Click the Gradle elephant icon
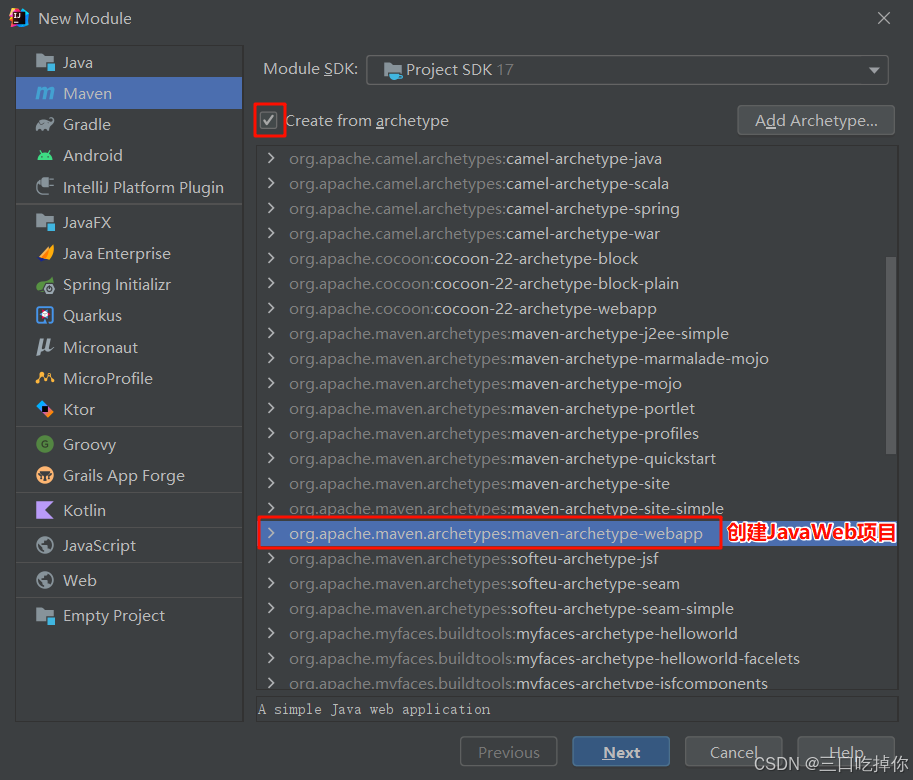 point(45,124)
